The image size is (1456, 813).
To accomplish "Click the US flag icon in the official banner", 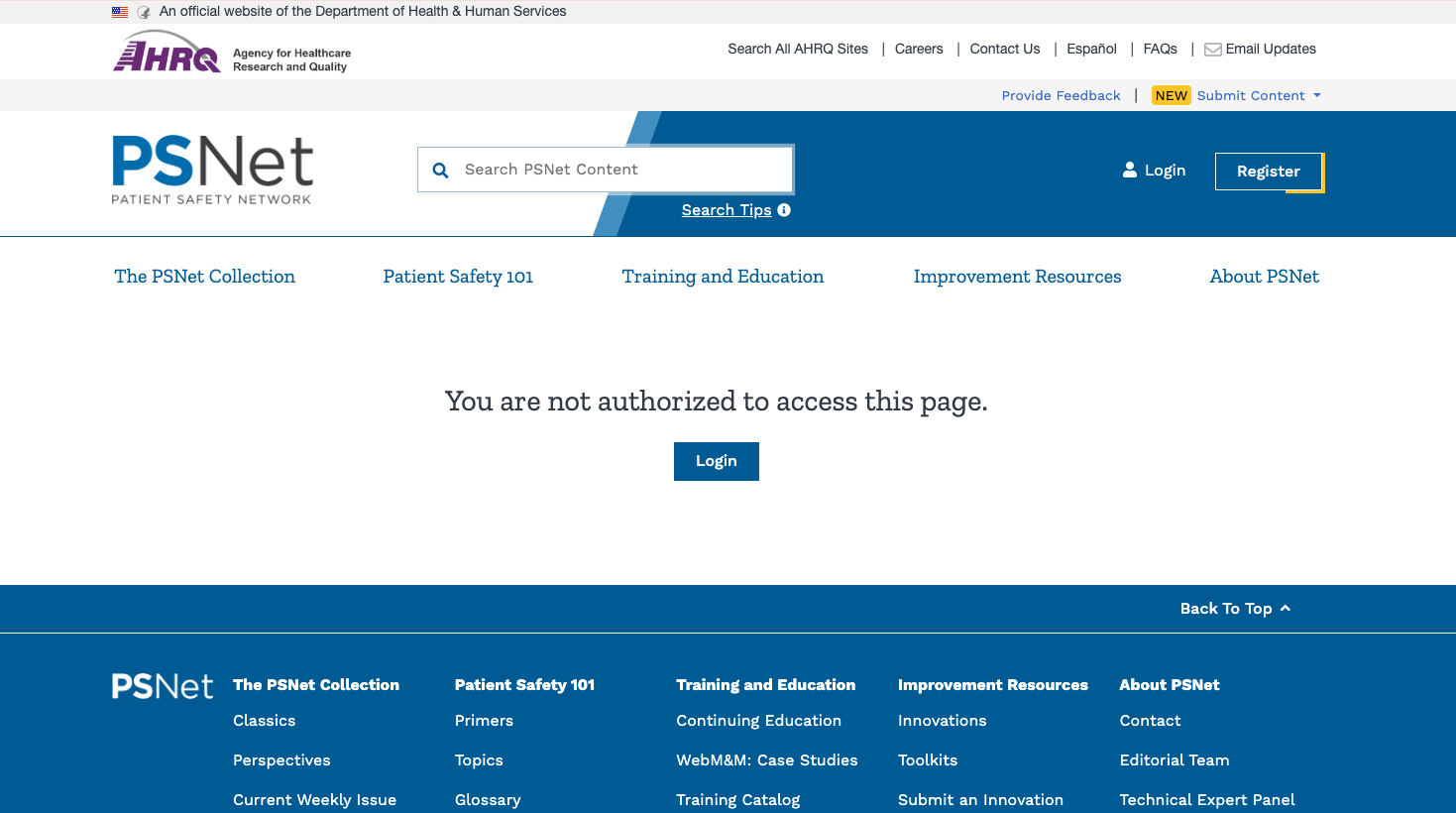I will (120, 11).
